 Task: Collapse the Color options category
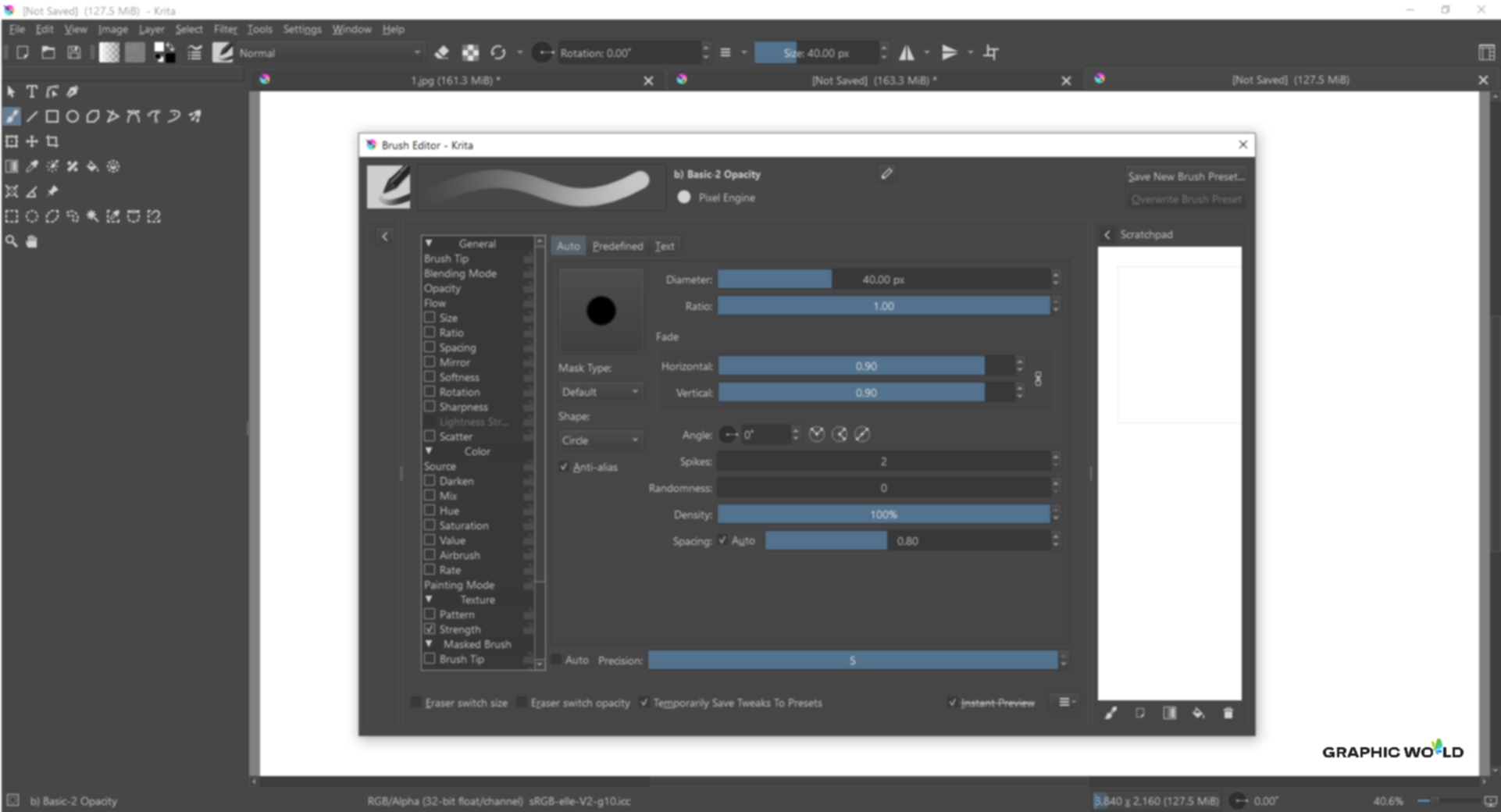(x=429, y=451)
